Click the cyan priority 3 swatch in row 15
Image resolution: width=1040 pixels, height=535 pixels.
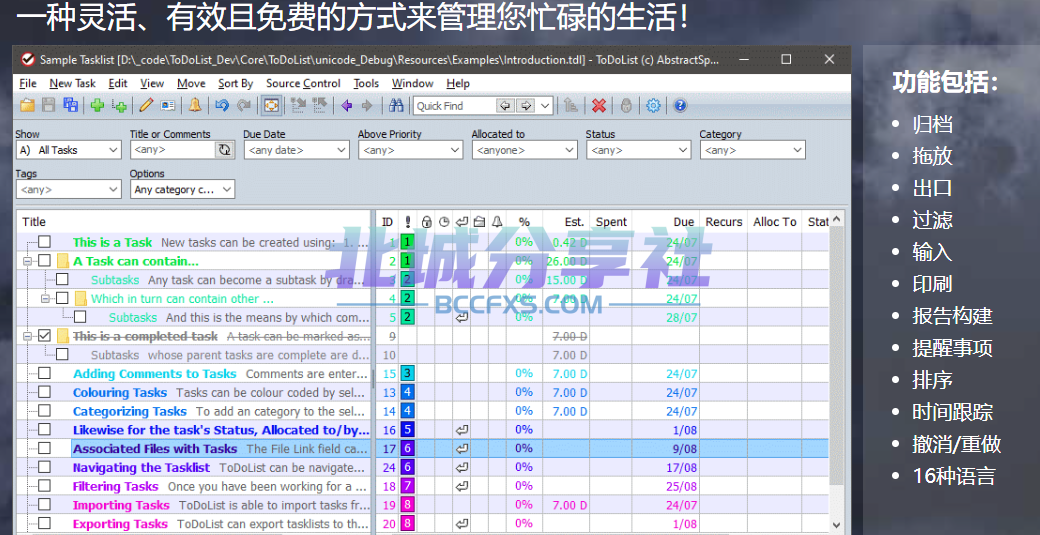[408, 374]
